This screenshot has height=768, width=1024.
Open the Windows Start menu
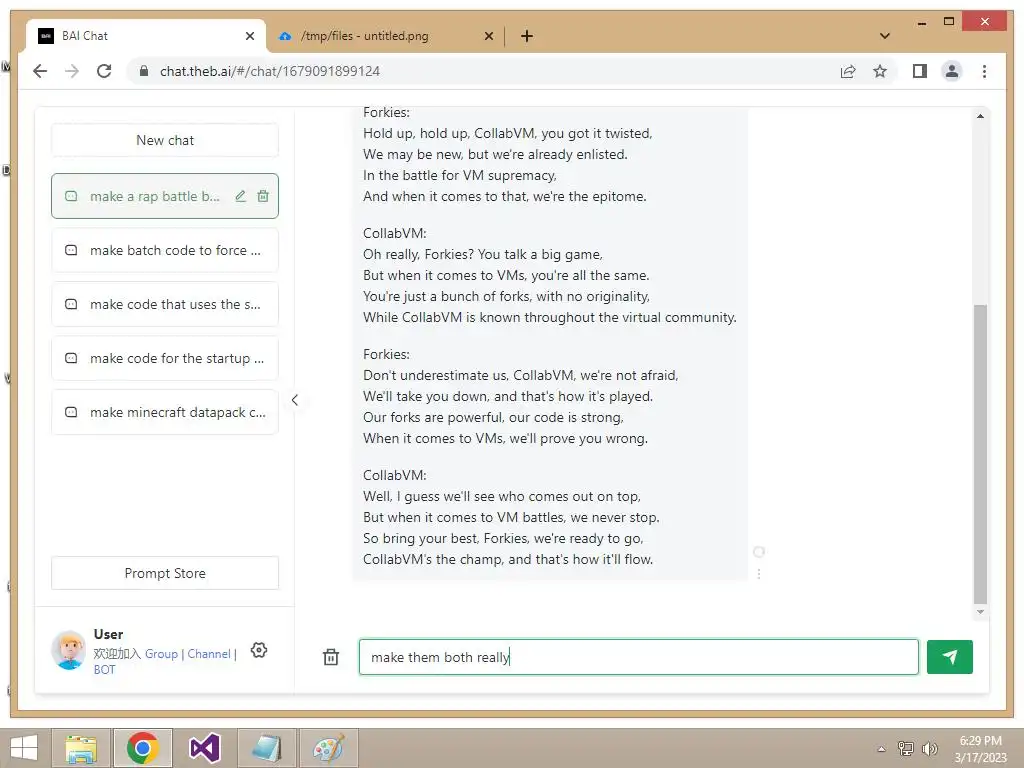pos(24,748)
